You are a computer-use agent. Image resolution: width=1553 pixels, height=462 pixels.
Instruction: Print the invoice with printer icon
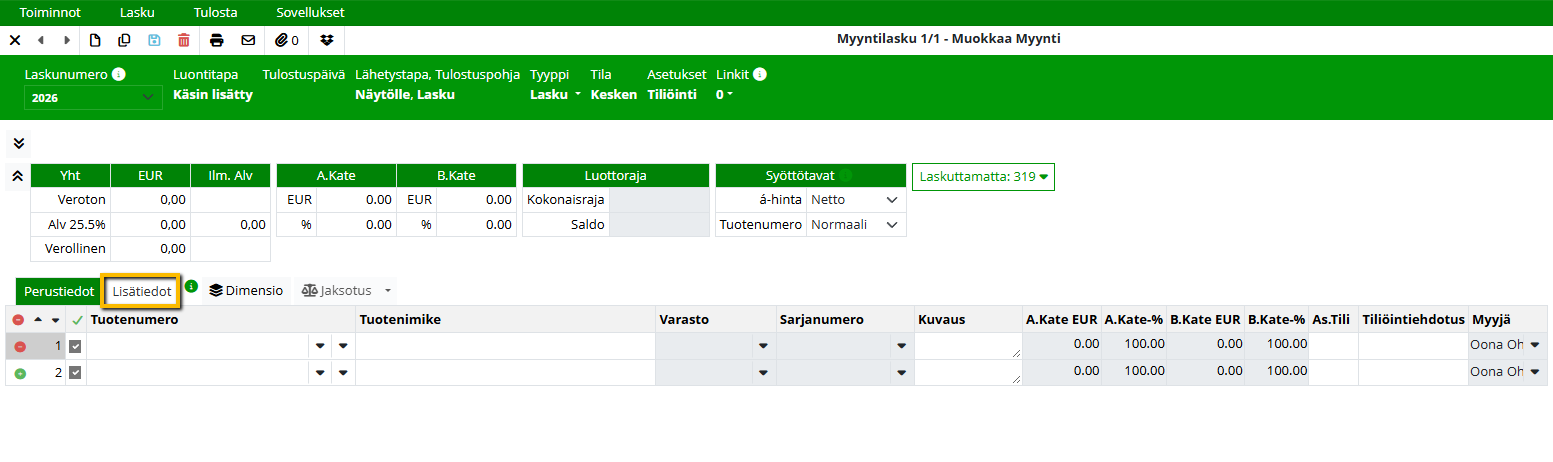pyautogui.click(x=217, y=40)
